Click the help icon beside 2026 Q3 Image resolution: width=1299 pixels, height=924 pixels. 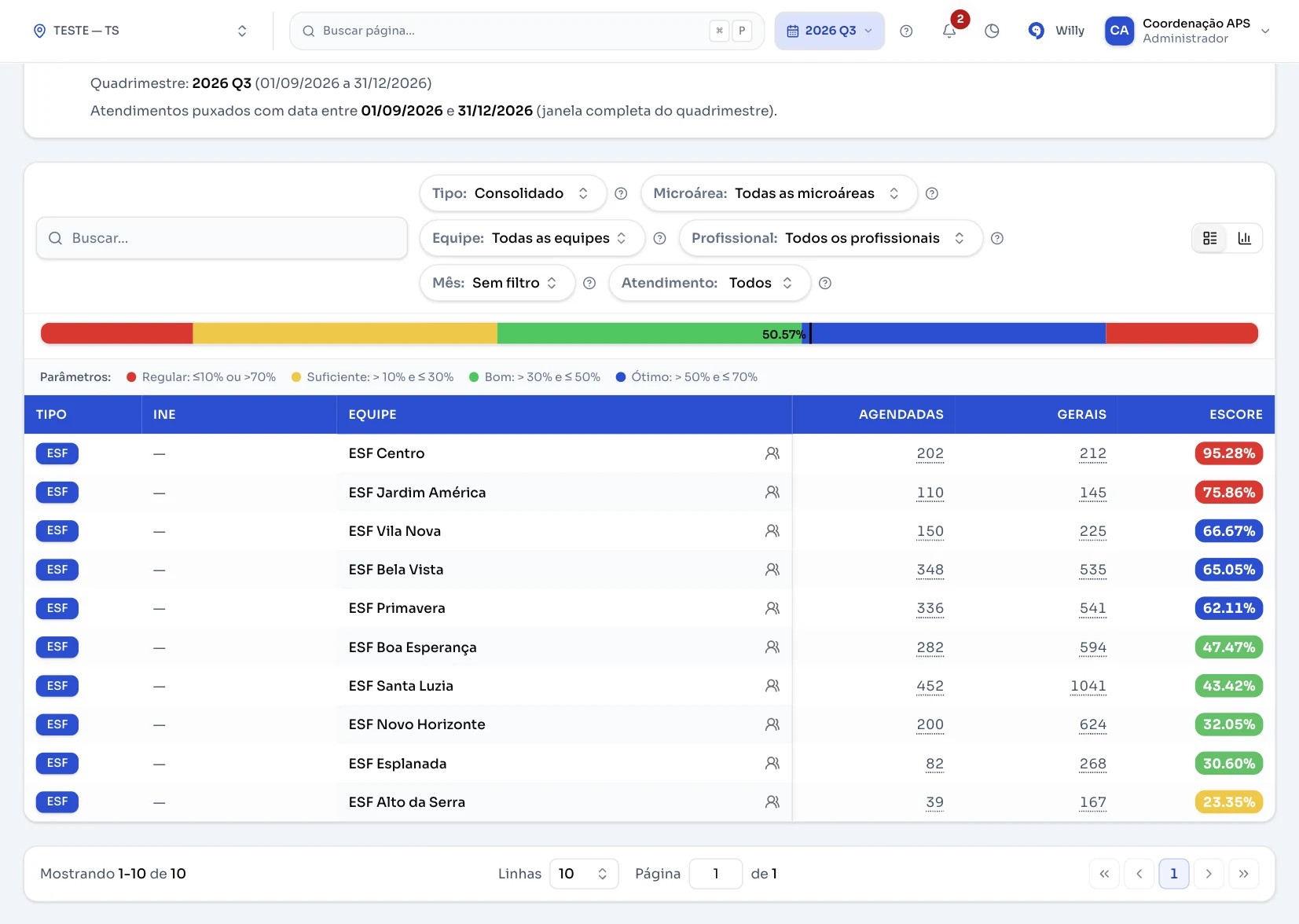pyautogui.click(x=906, y=31)
